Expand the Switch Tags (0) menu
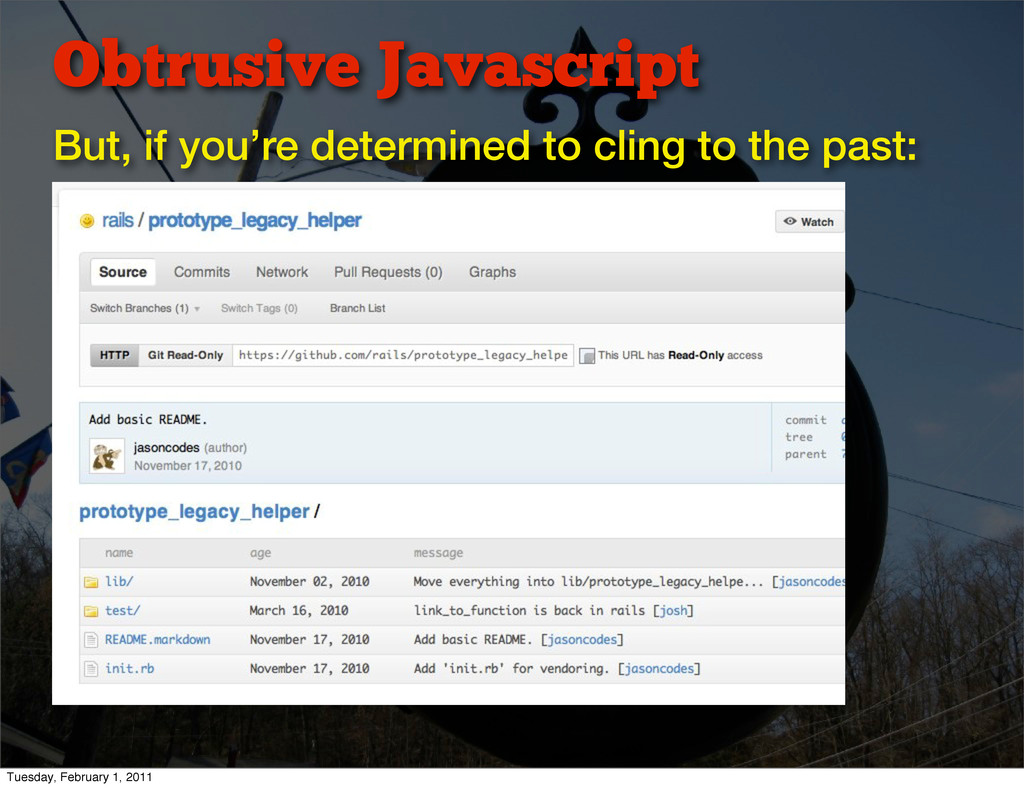Screen dimensions: 1024x788 click(259, 308)
